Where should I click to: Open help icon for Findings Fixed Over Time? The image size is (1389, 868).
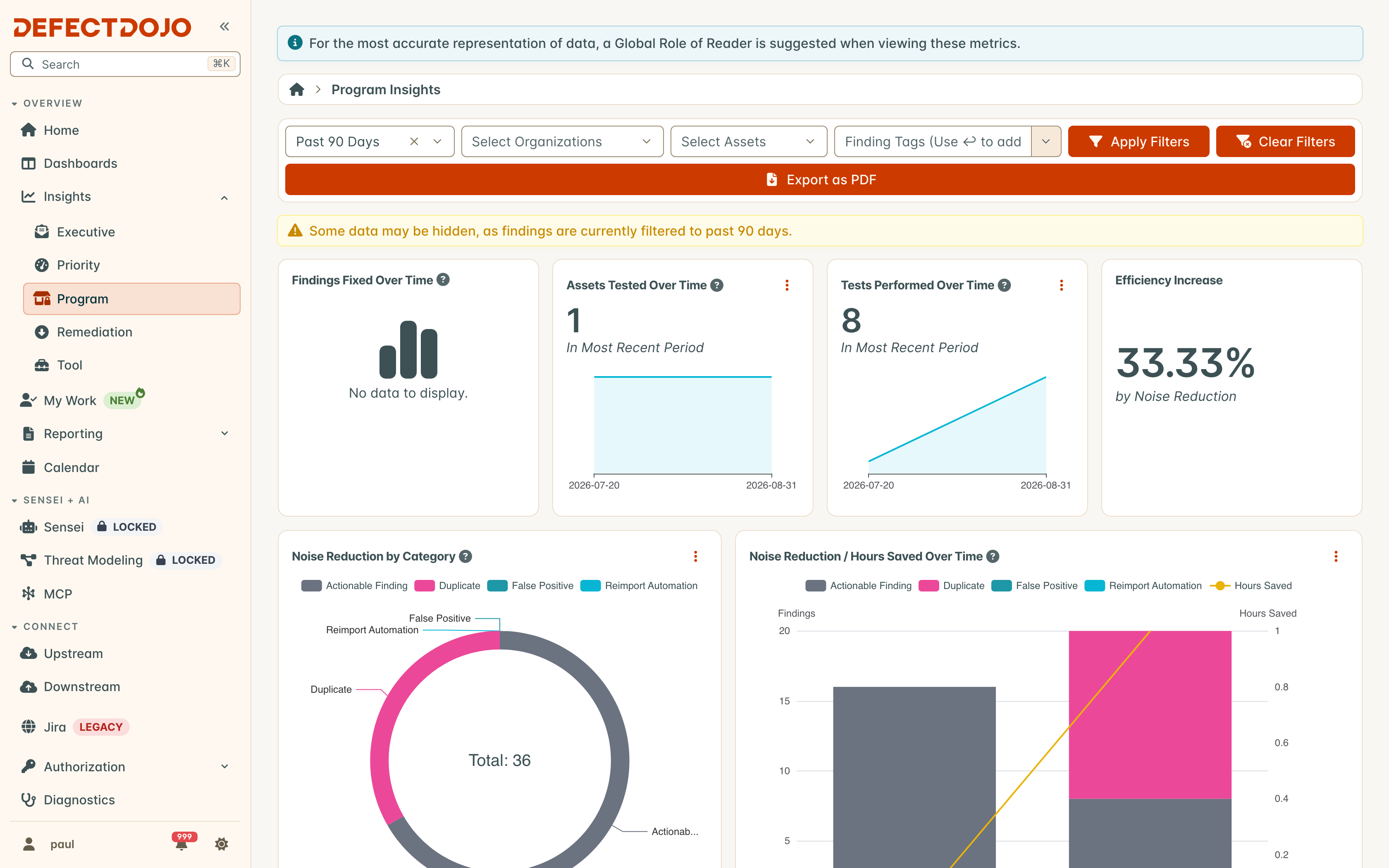443,280
